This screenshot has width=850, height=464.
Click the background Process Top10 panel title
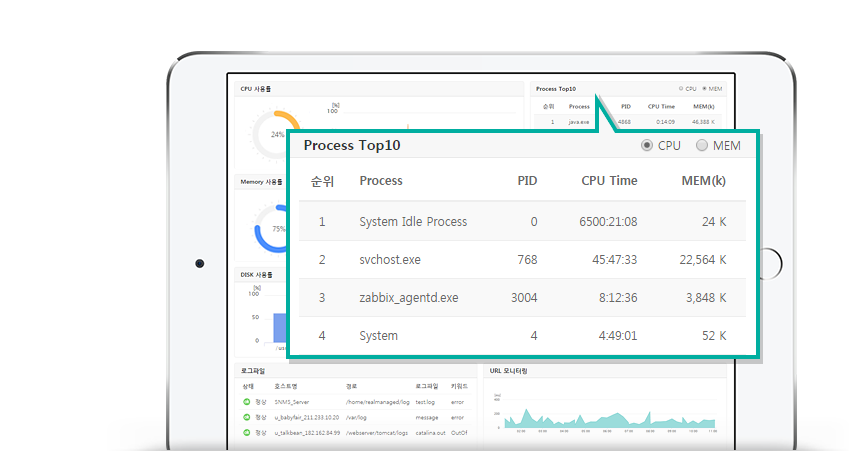click(x=556, y=89)
